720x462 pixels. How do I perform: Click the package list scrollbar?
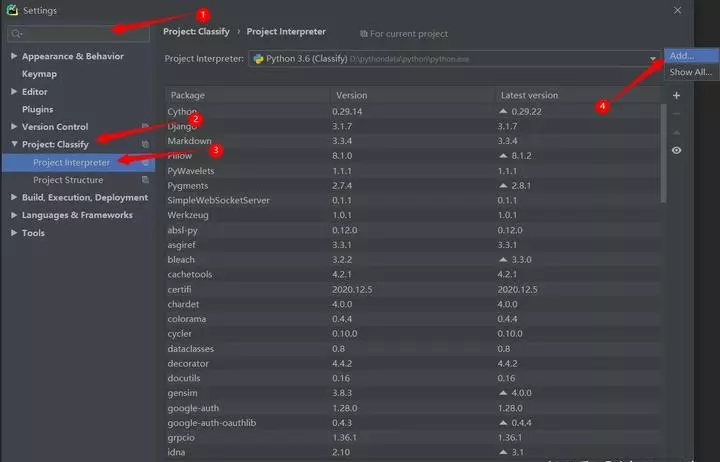tap(663, 153)
